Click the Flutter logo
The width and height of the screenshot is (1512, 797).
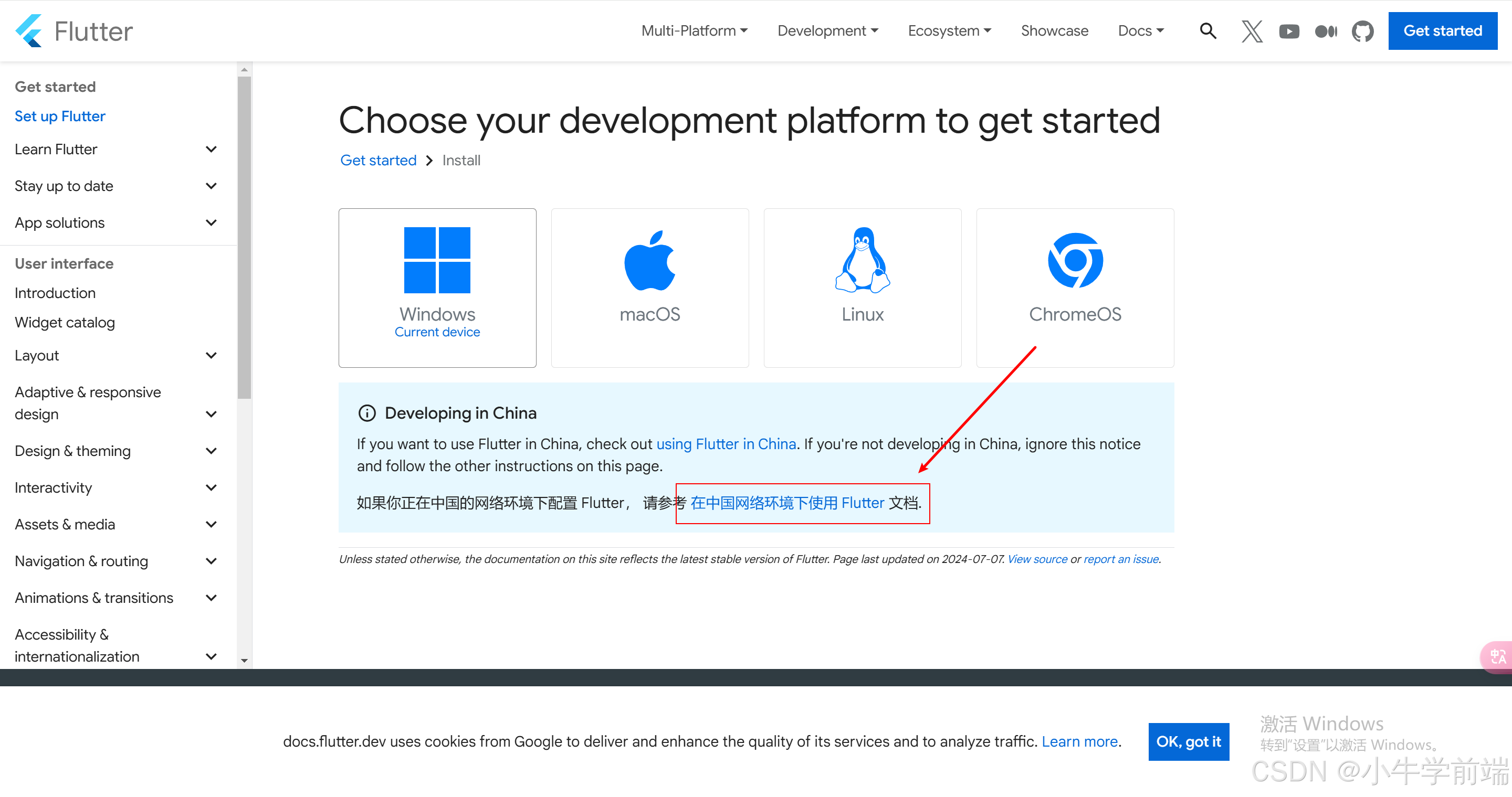(x=74, y=30)
